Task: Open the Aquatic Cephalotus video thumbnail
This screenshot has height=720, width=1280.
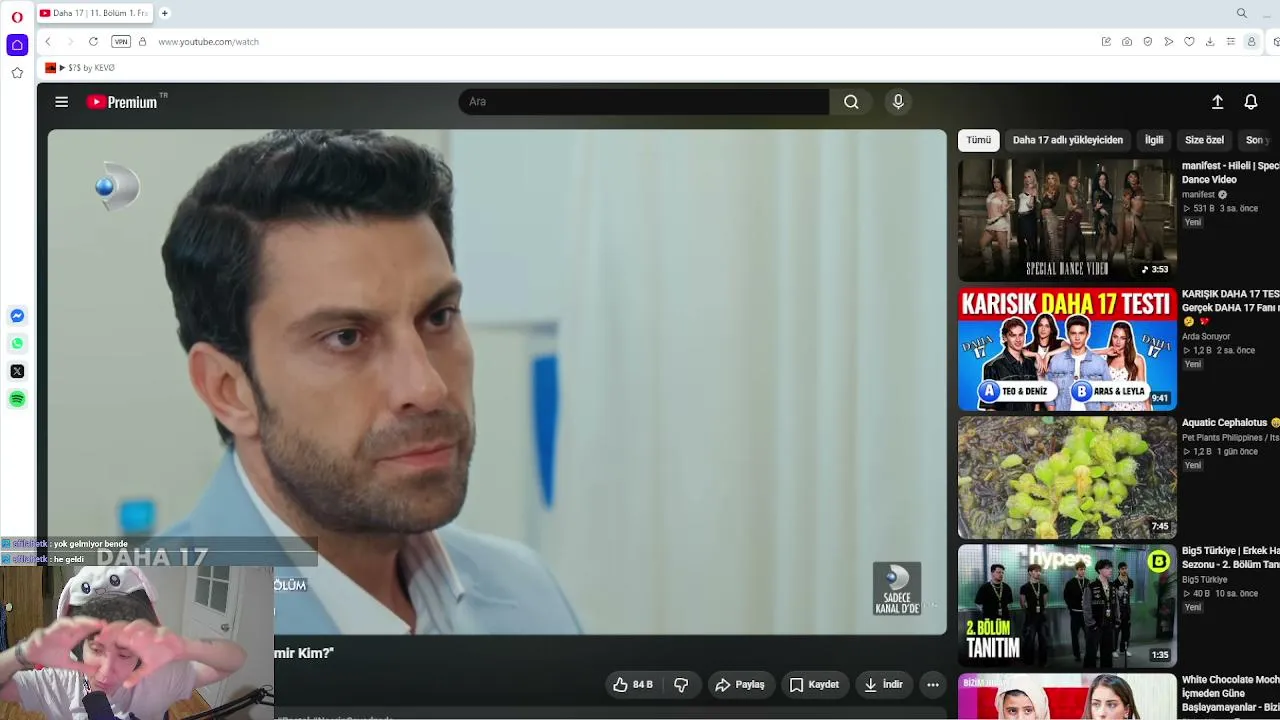Action: coord(1067,478)
